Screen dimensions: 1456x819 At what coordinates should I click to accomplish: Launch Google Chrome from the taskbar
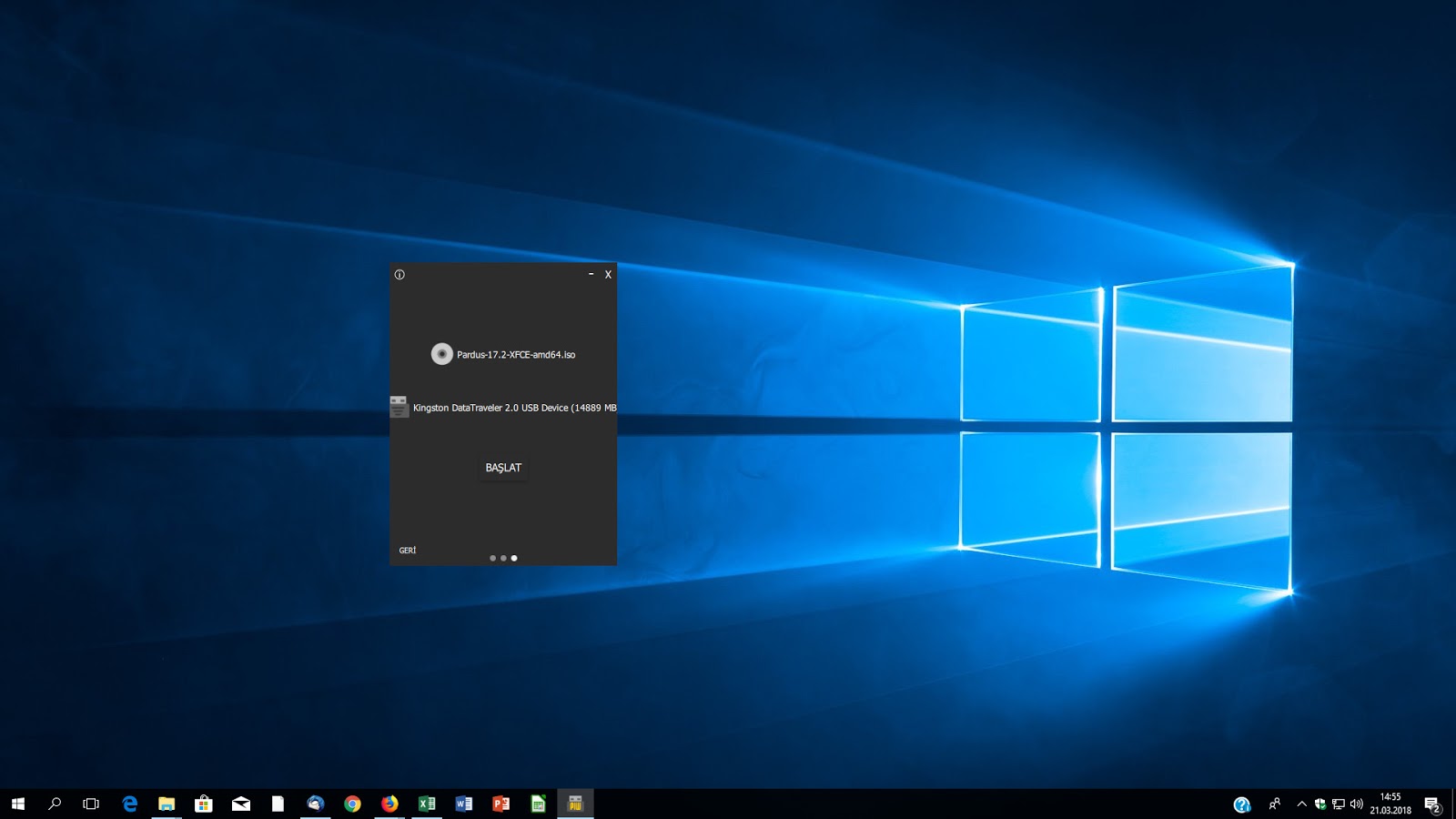click(352, 804)
